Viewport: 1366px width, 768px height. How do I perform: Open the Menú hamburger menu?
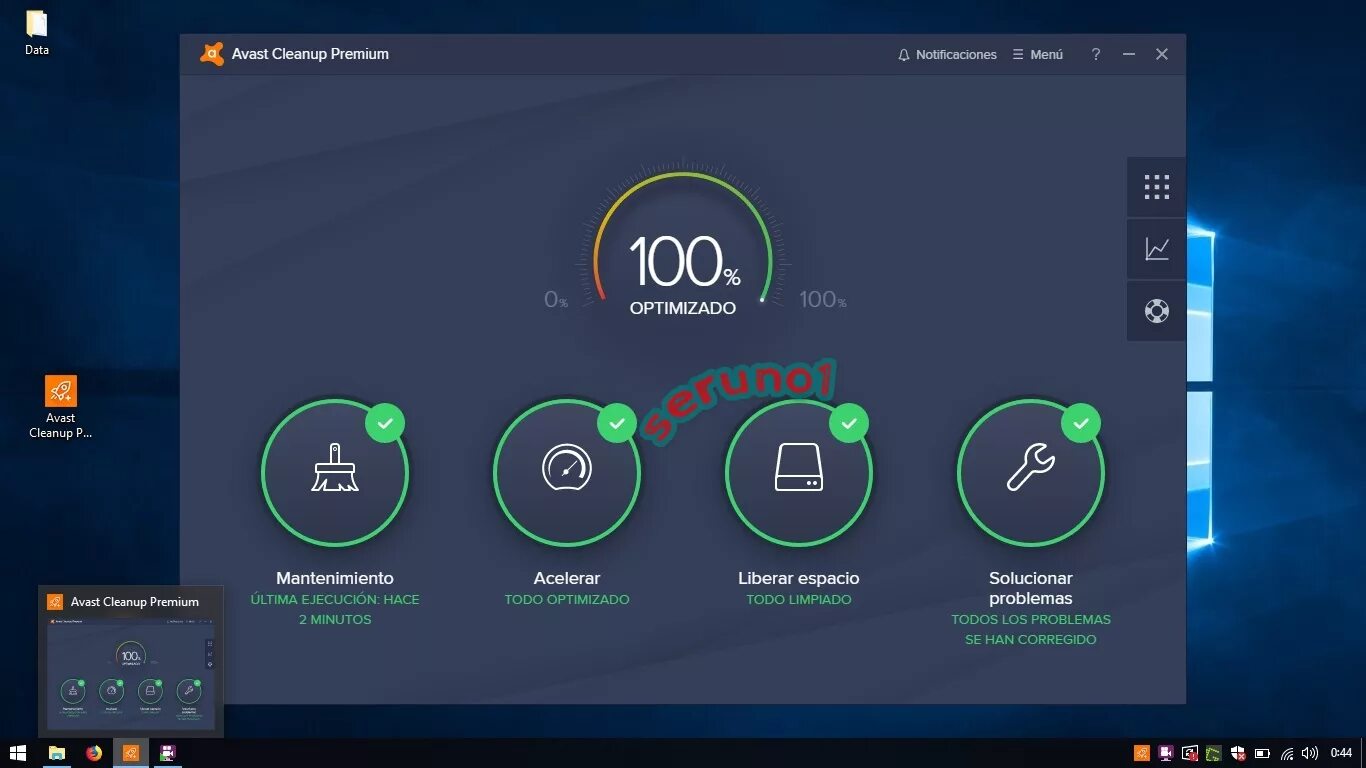[x=1038, y=55]
